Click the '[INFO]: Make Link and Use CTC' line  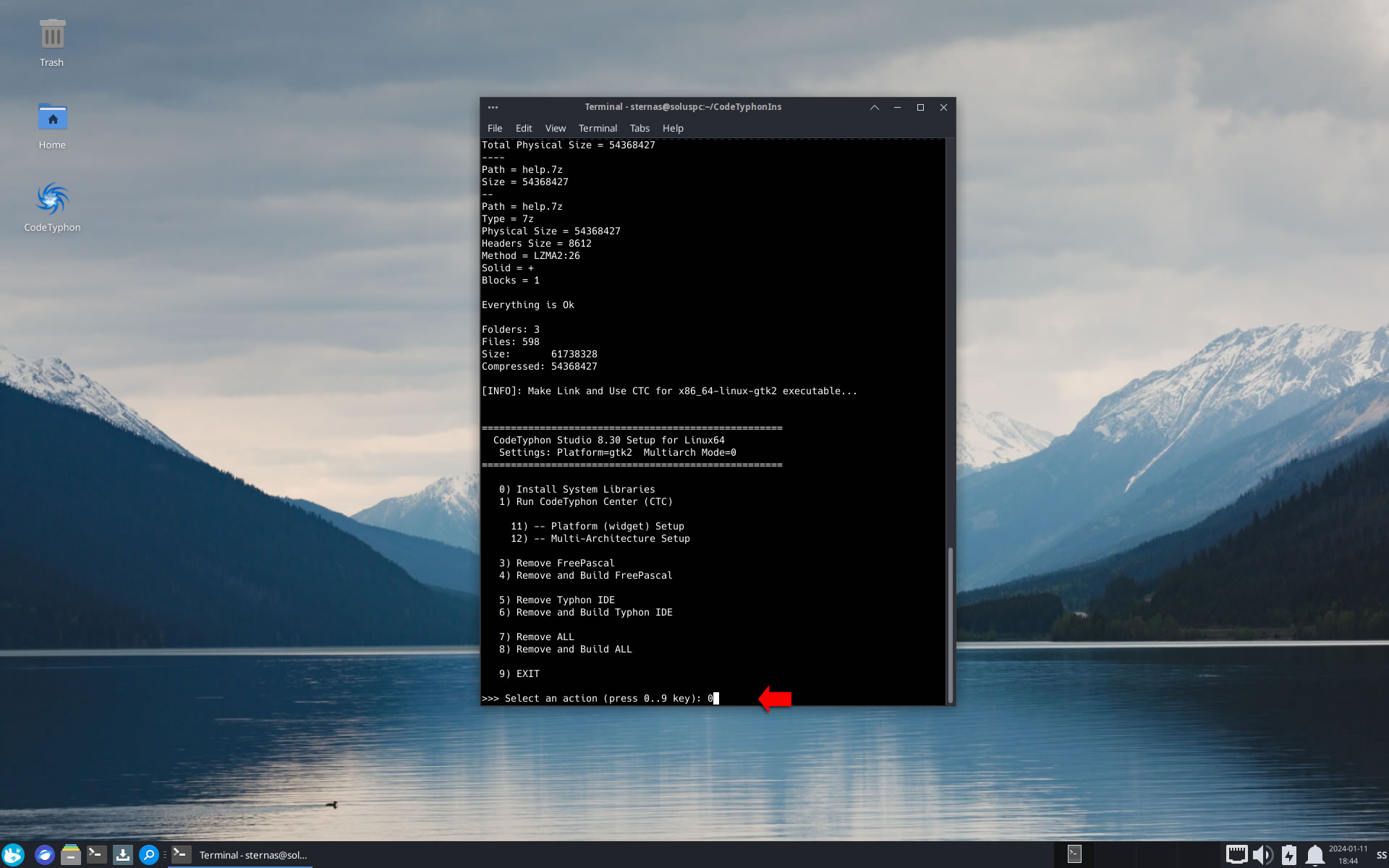tap(669, 391)
